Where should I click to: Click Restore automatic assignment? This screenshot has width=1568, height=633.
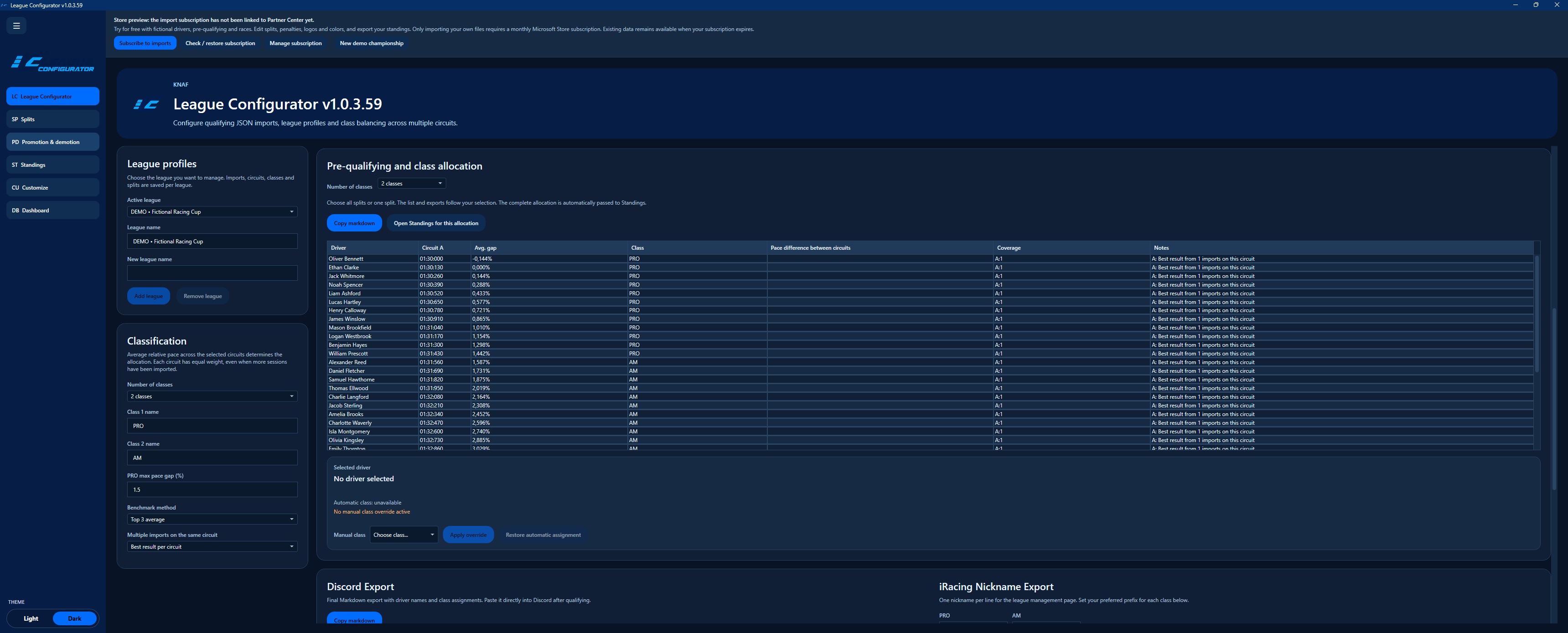pos(543,535)
